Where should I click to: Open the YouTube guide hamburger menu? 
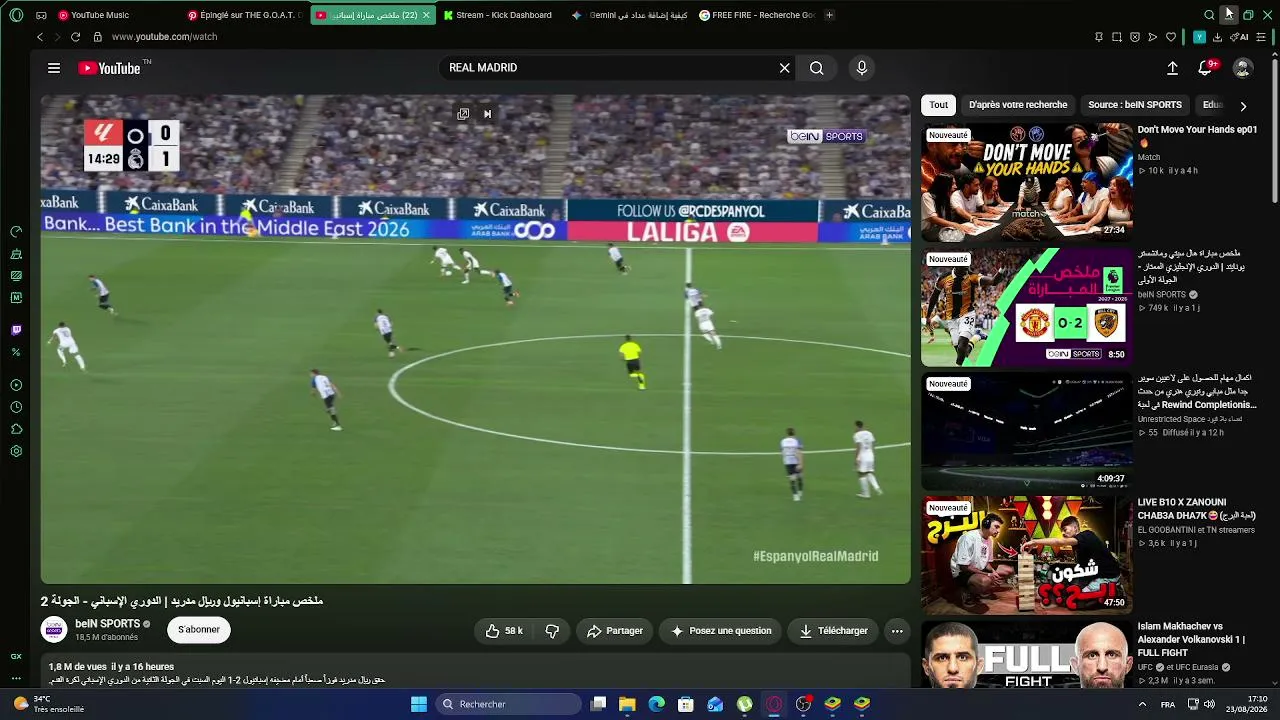coord(54,68)
